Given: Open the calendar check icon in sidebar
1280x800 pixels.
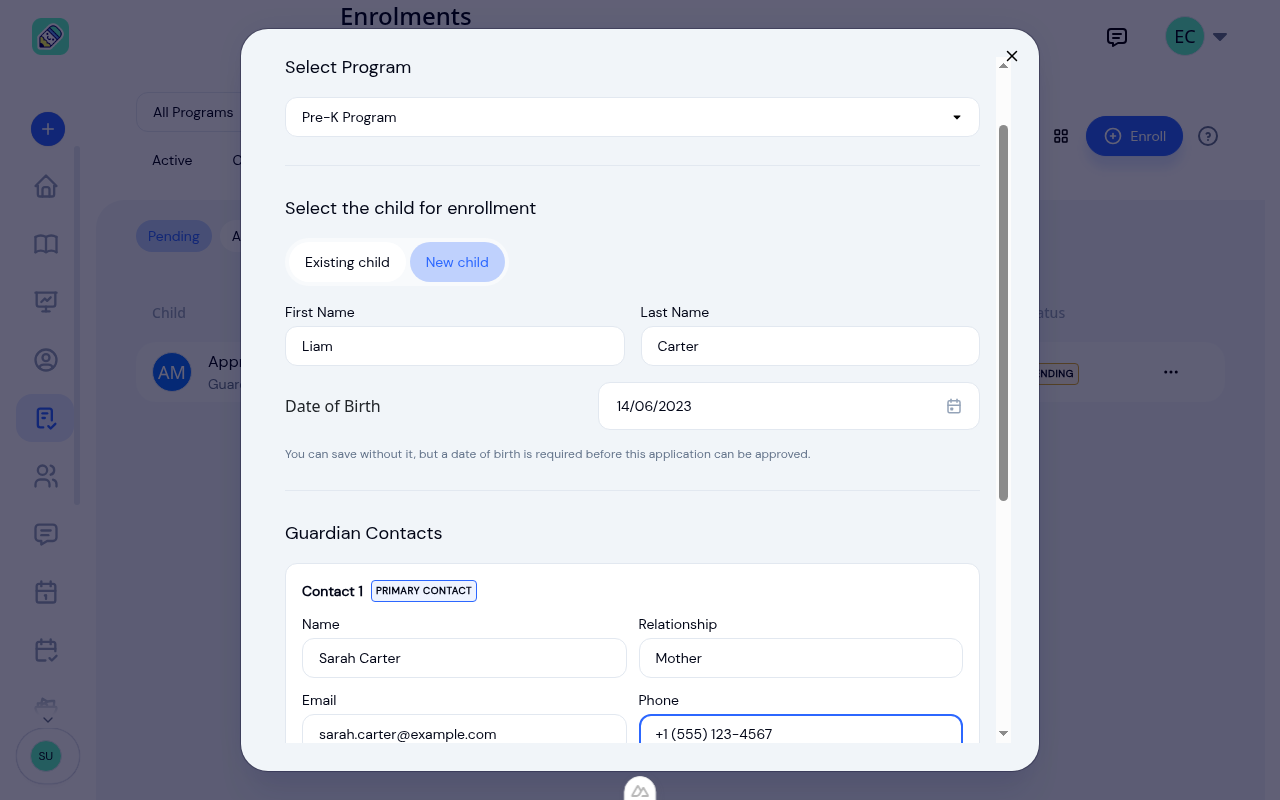Looking at the screenshot, I should 46,650.
